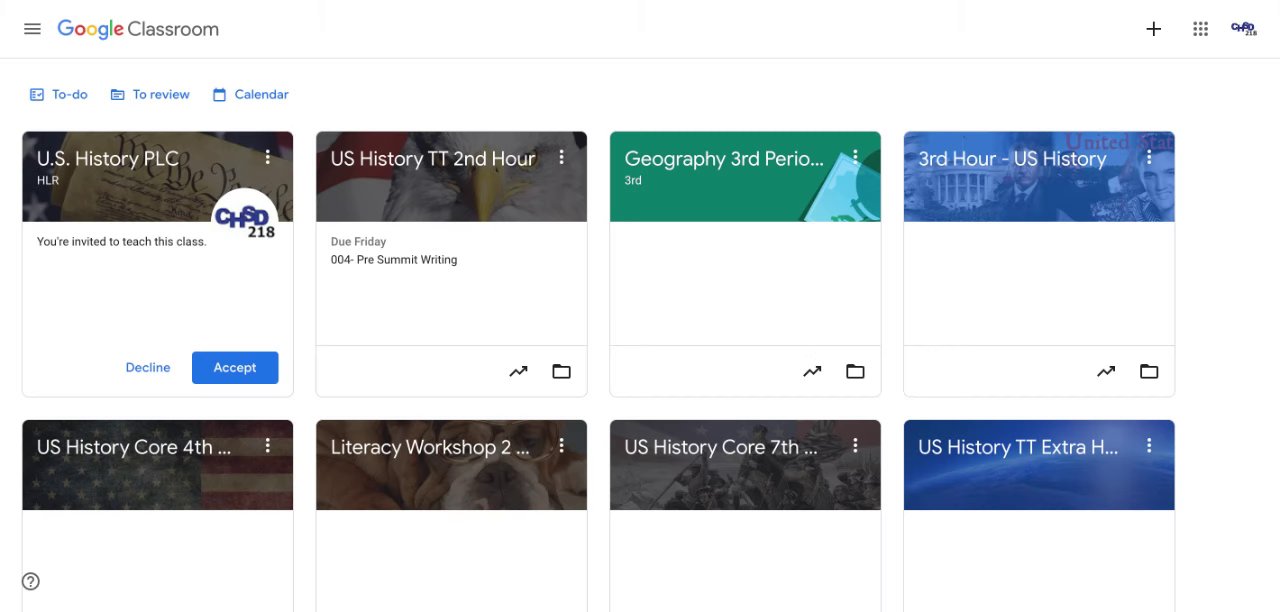Open gradebook for US History TT 2nd Hour

pos(518,371)
